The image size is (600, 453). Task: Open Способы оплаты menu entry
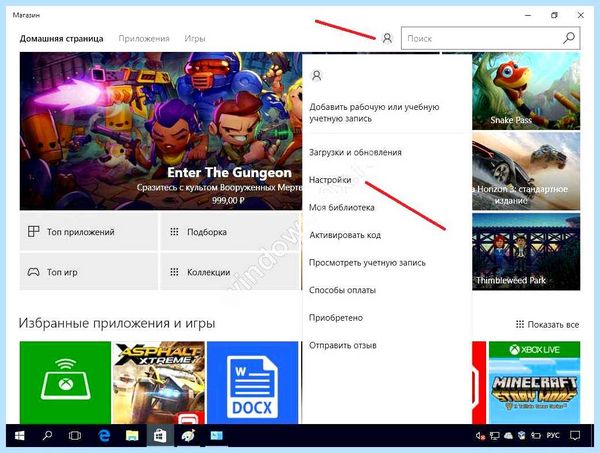[x=342, y=290]
